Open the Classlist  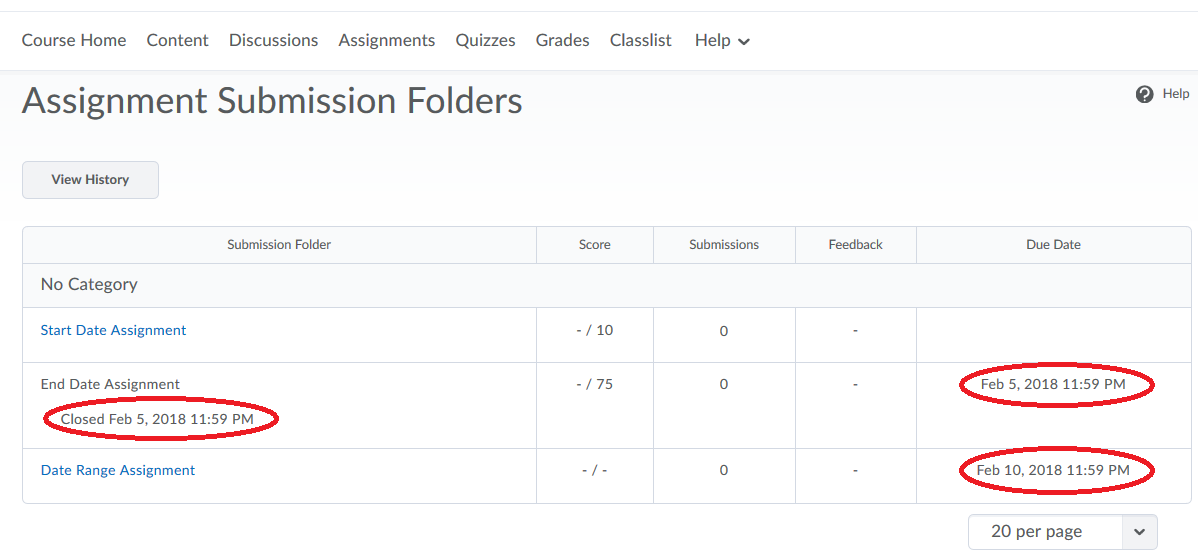click(x=640, y=41)
